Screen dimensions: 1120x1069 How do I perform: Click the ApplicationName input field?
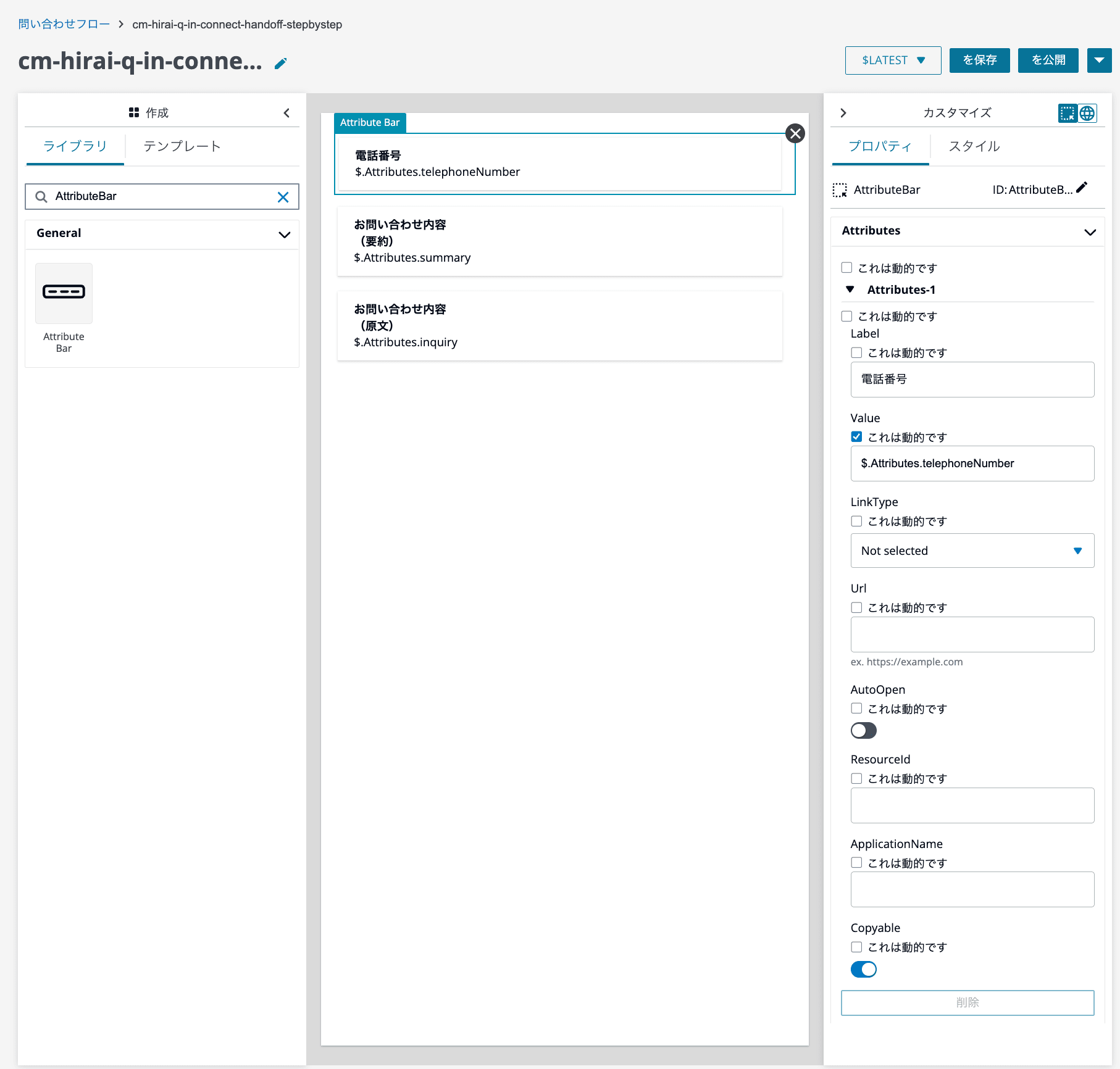click(972, 889)
